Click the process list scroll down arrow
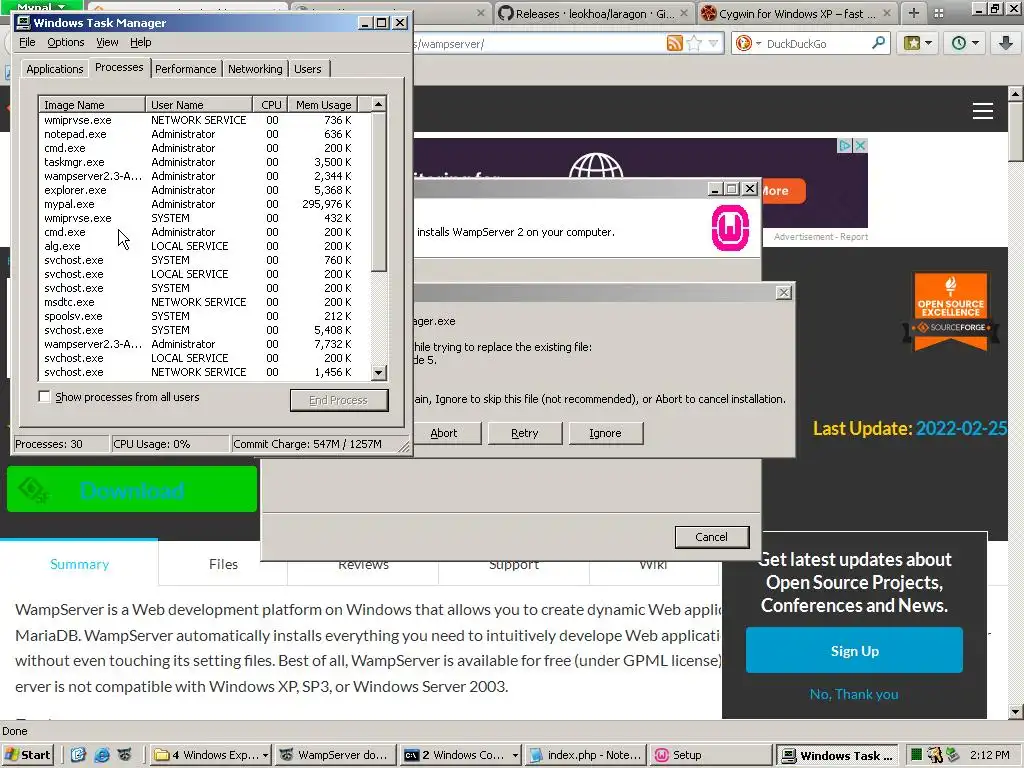 pos(379,373)
